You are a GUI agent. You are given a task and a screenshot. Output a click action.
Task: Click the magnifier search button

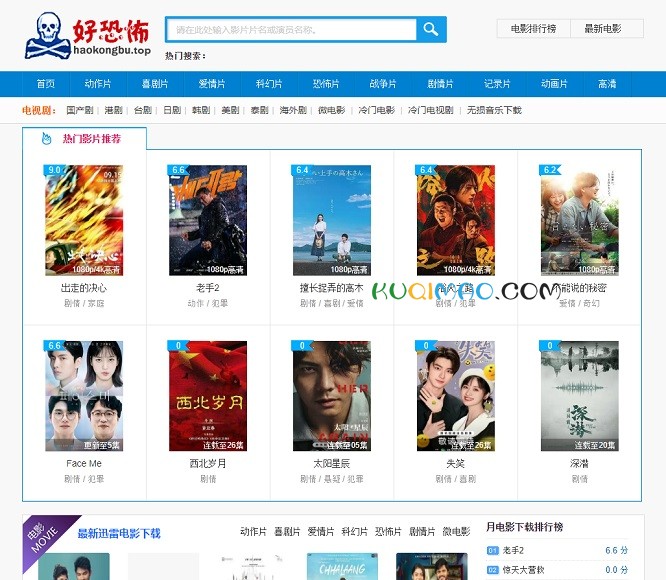[x=431, y=29]
